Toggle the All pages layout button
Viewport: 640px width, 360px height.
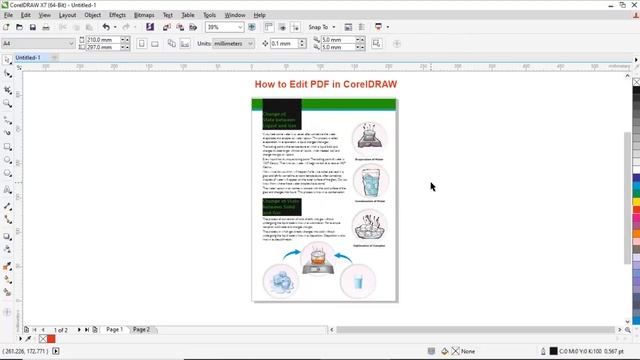pos(172,44)
